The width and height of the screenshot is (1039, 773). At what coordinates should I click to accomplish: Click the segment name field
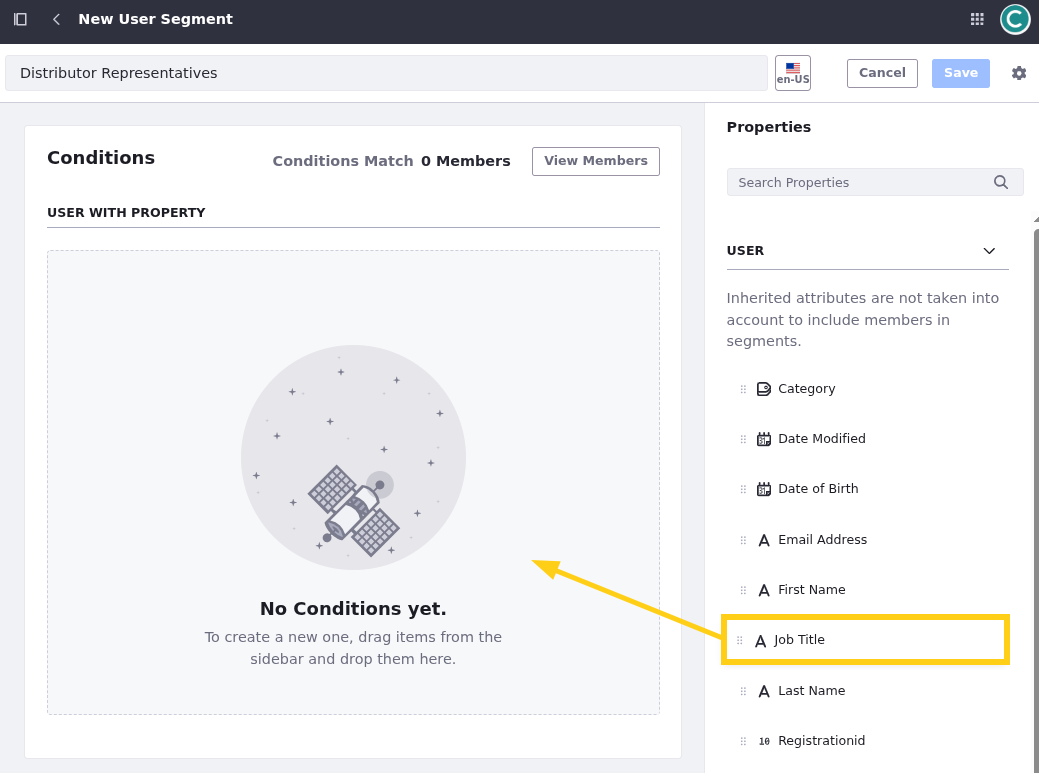pyautogui.click(x=386, y=73)
